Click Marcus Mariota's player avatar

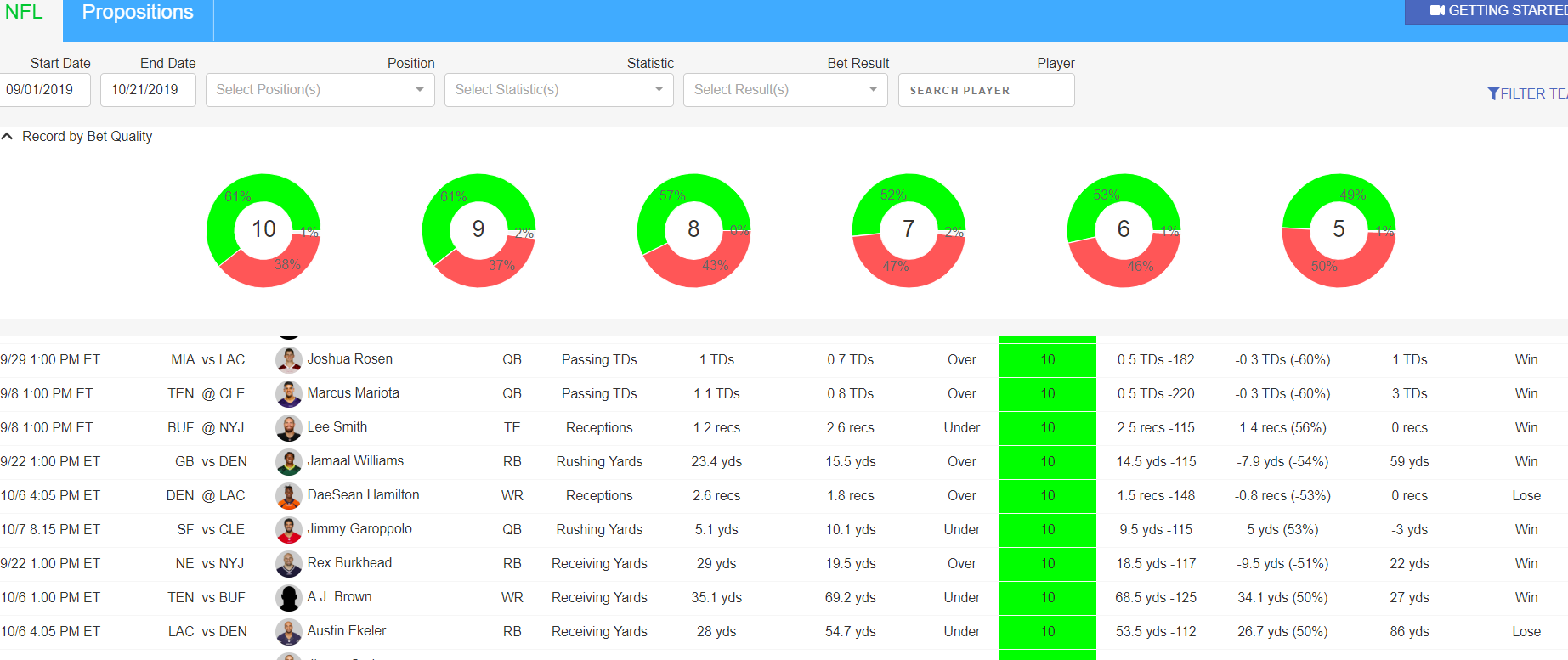click(289, 394)
